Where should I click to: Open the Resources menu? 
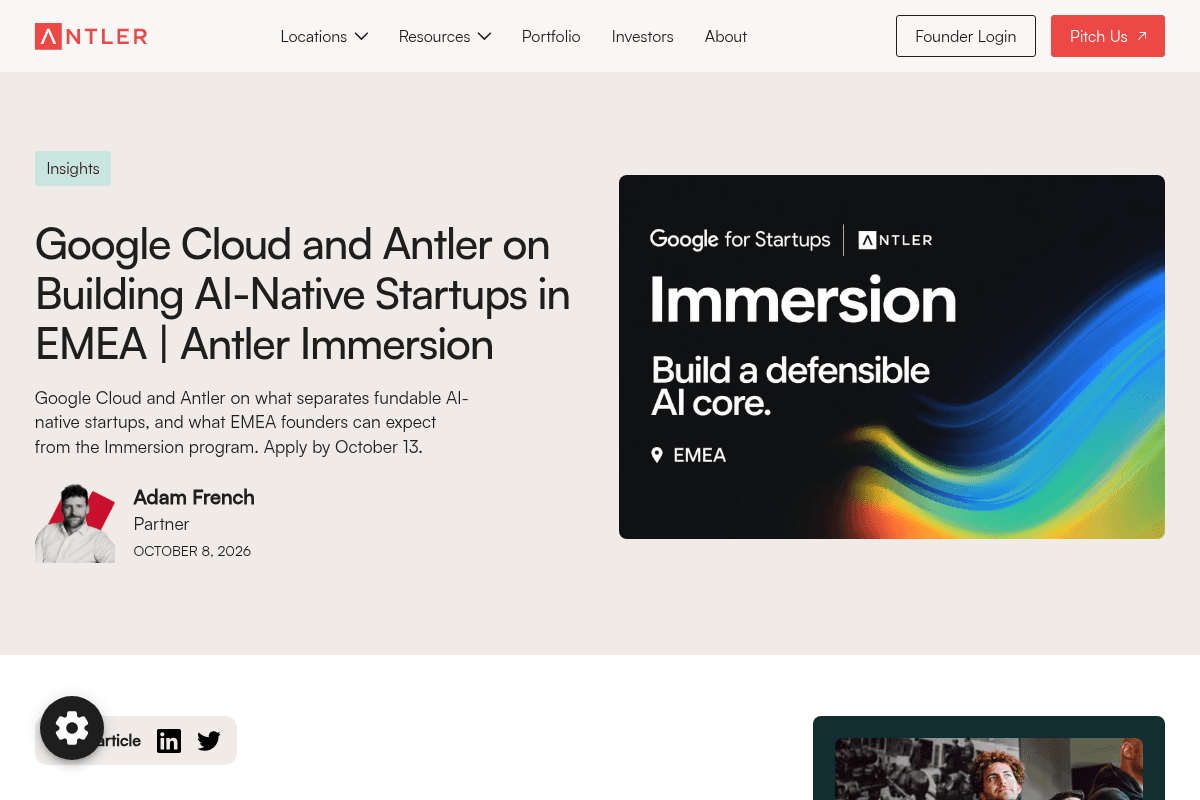click(445, 36)
